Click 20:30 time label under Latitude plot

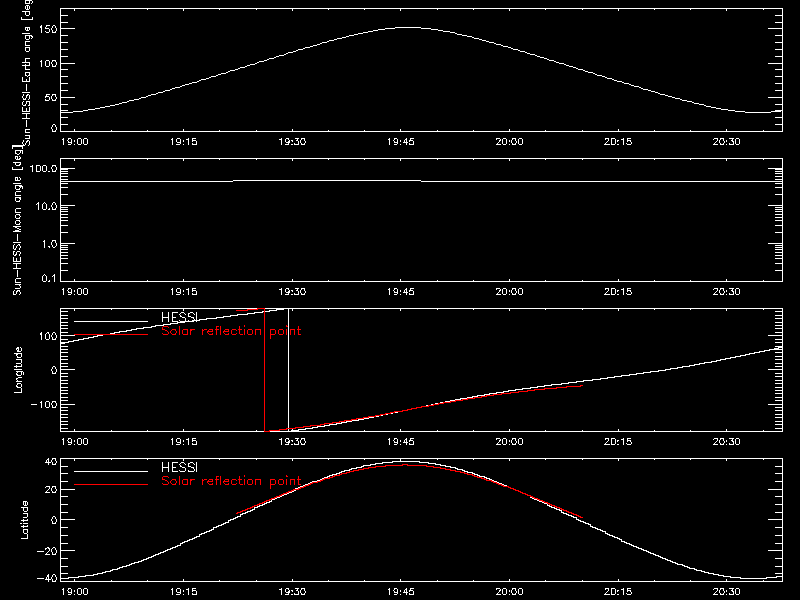point(727,592)
